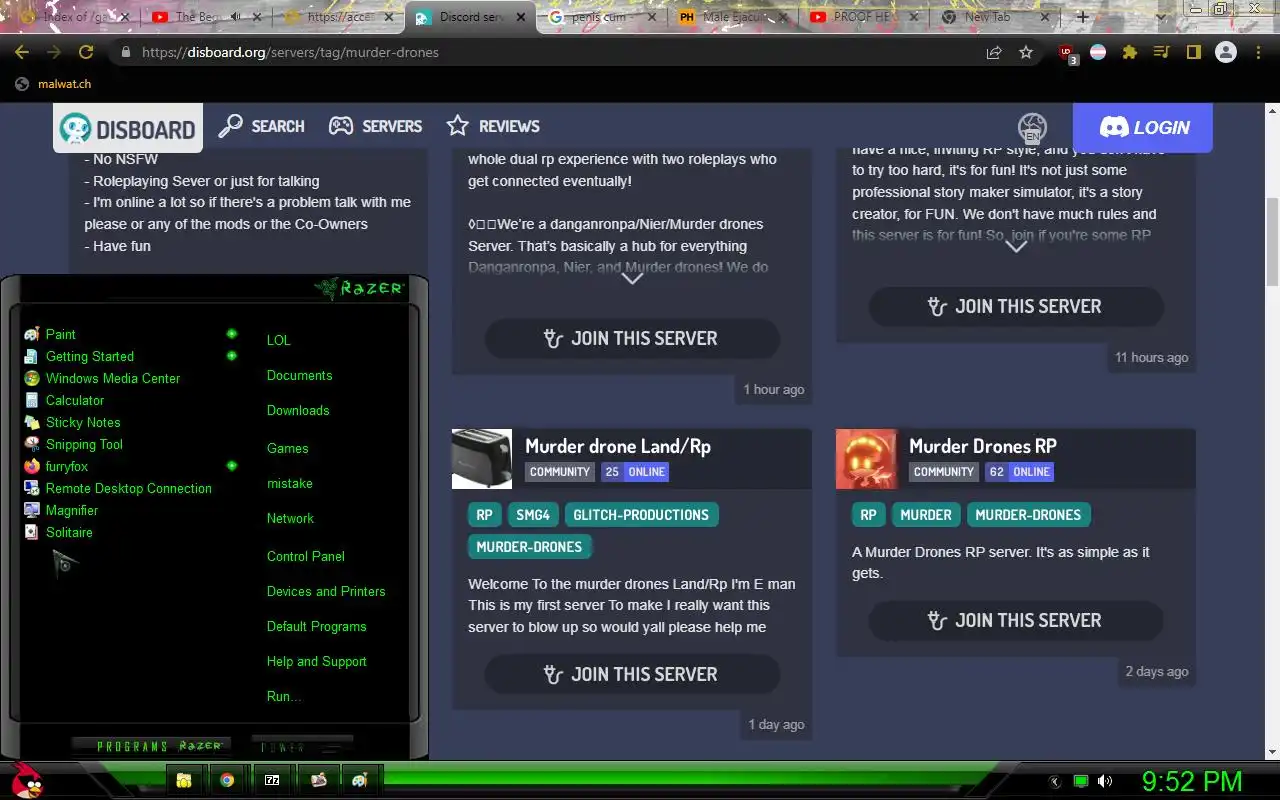Viewport: 1280px width, 800px height.
Task: Open the Extensions puzzle menu
Action: click(1130, 52)
